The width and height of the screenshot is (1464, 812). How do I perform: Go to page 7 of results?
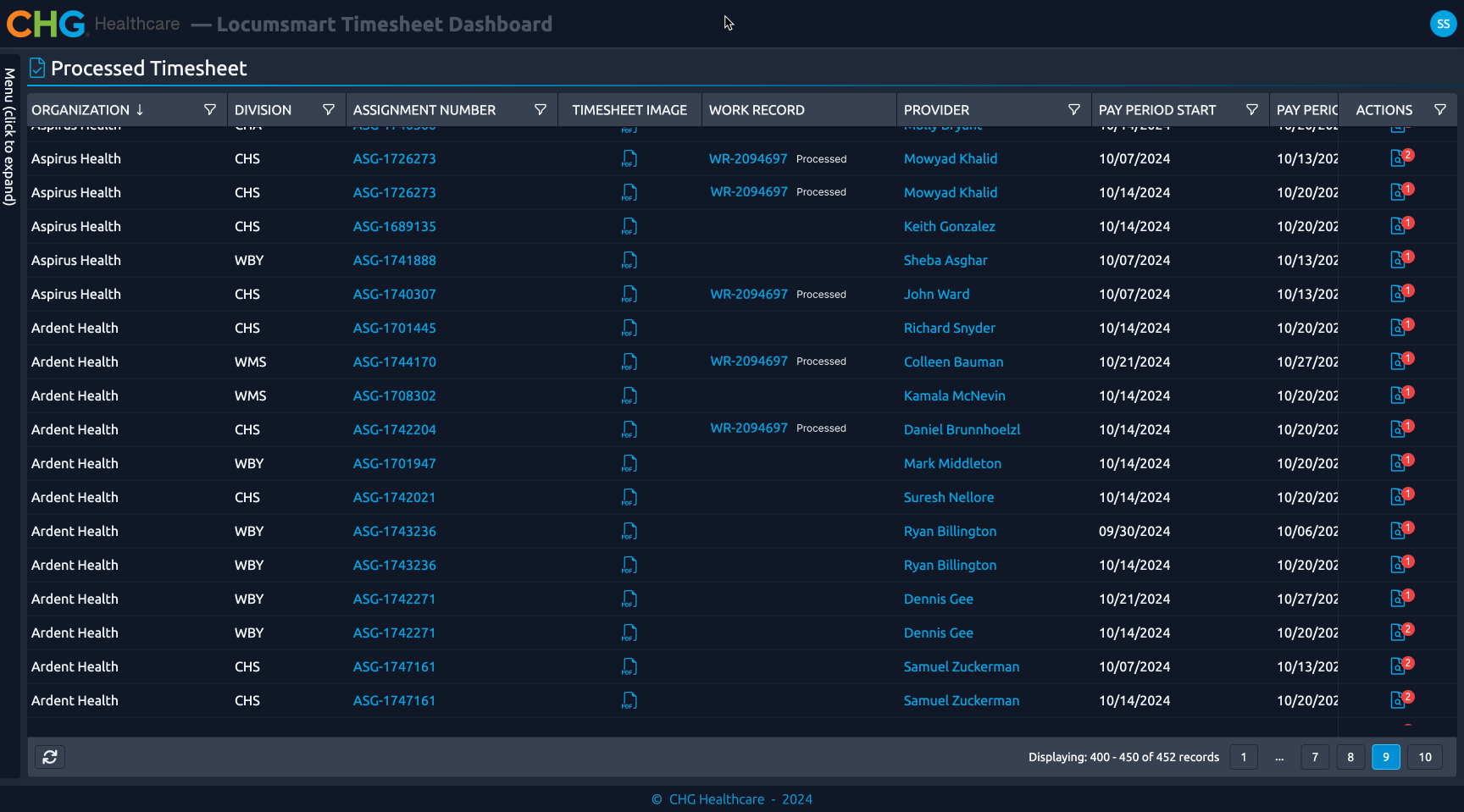click(x=1315, y=757)
